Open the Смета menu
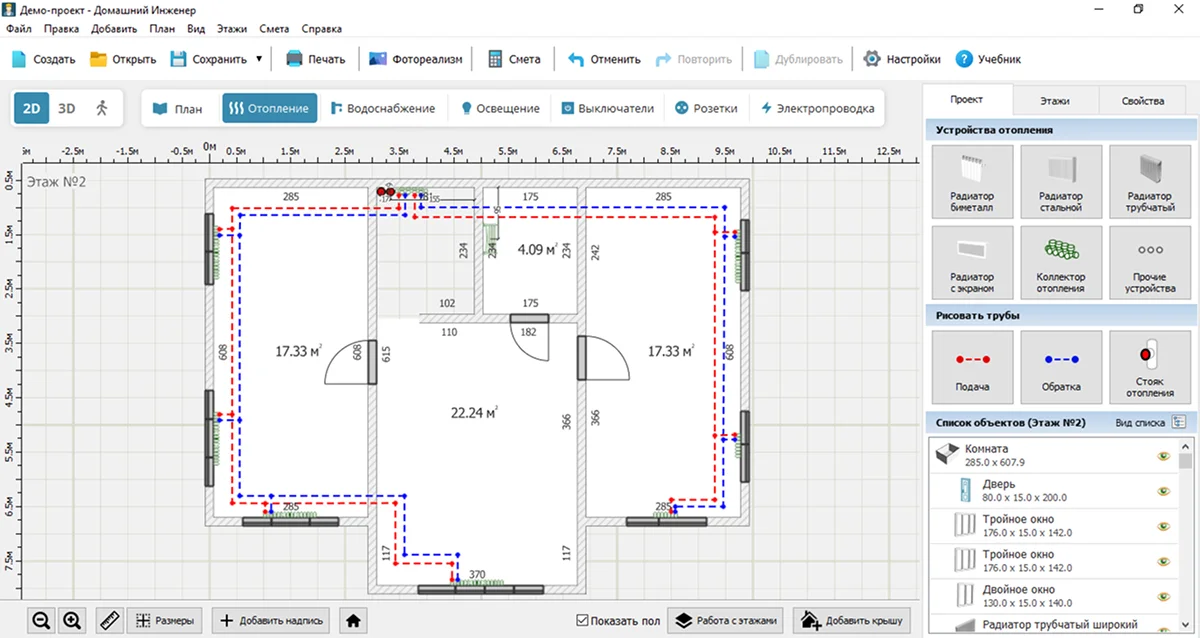 coord(274,29)
